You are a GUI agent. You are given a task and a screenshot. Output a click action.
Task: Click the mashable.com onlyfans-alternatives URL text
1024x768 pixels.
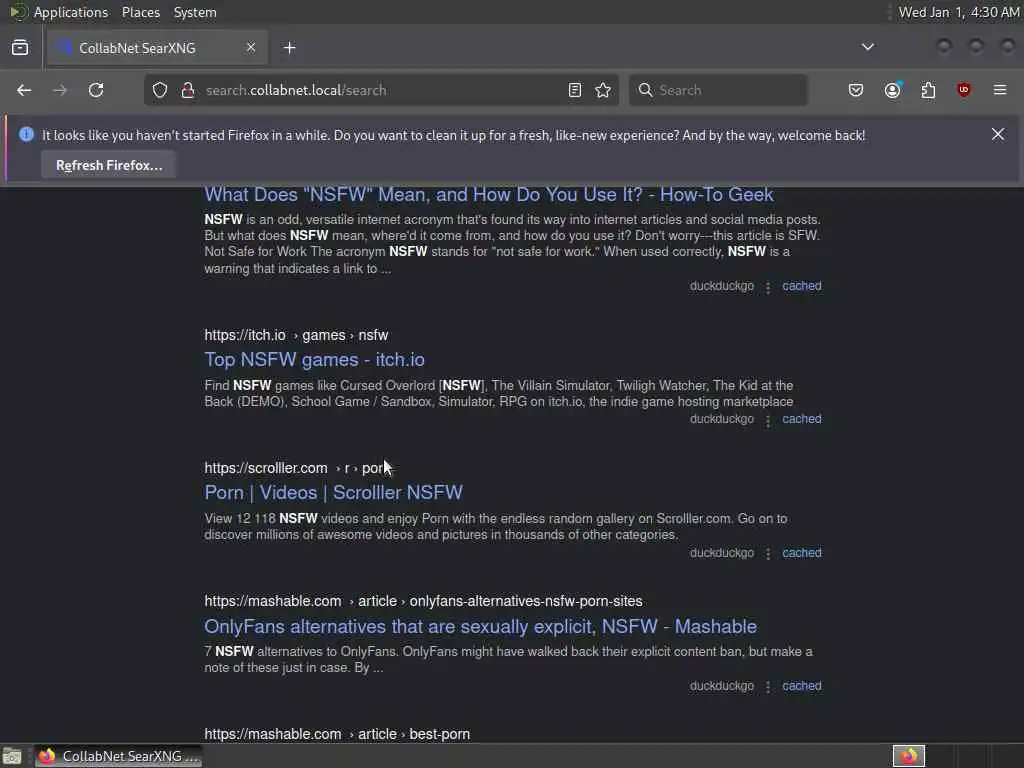423,601
